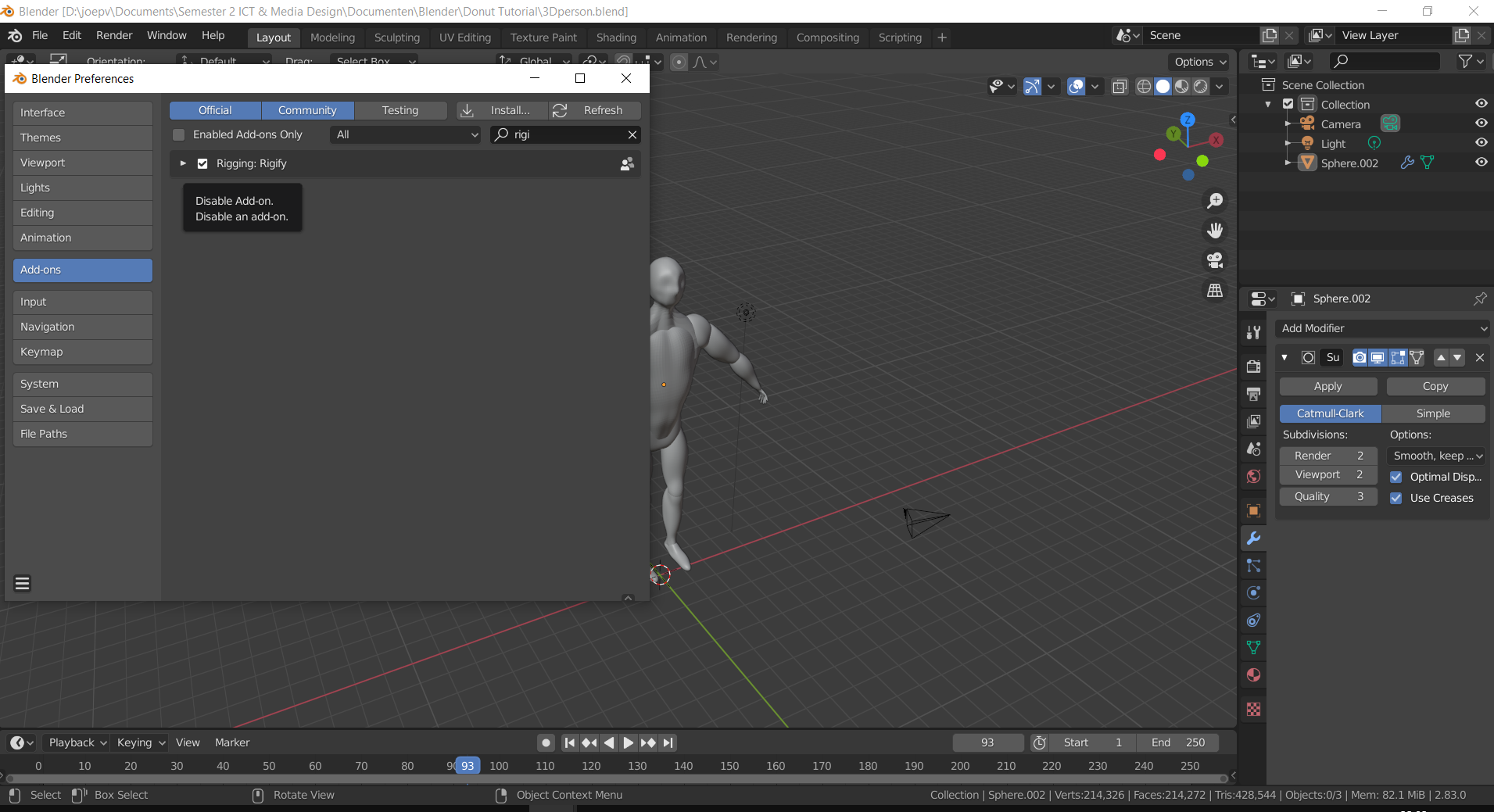1494x812 pixels.
Task: Open the Smooth, keep corners dropdown
Action: coord(1436,456)
